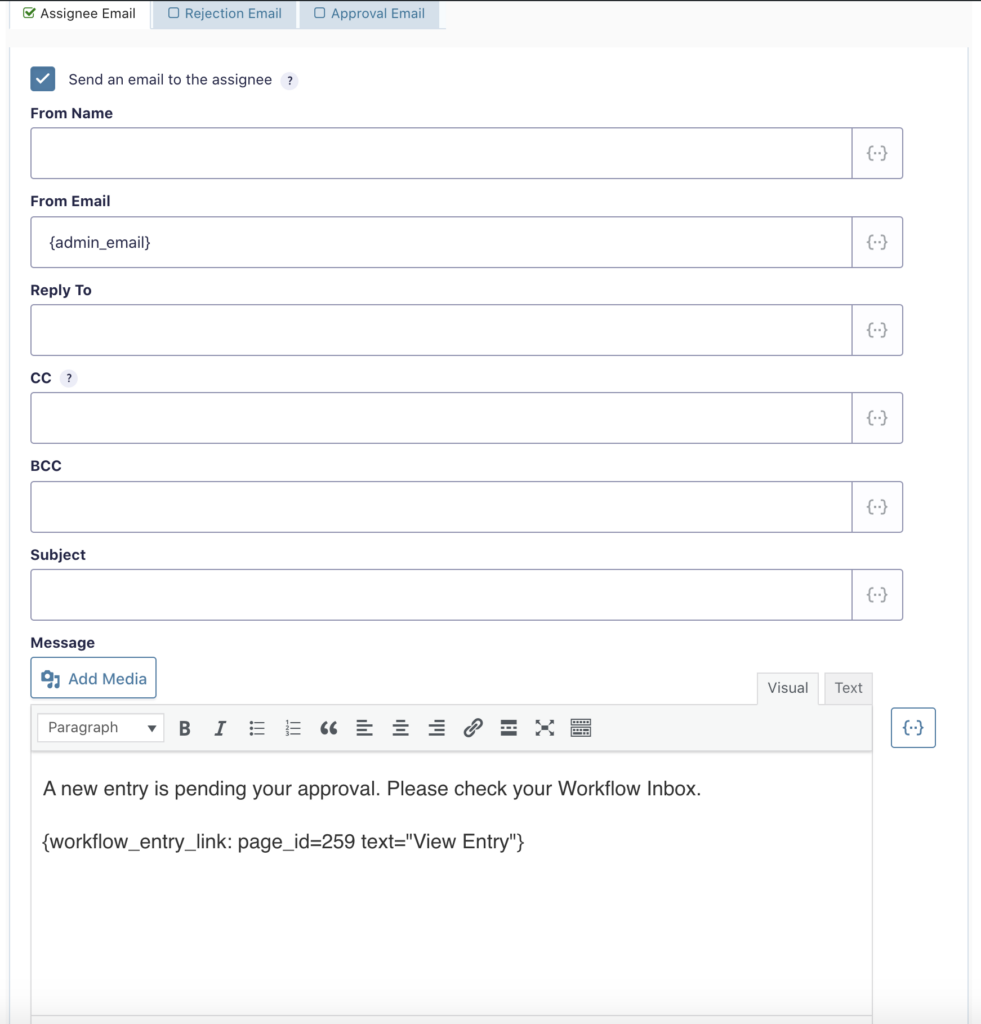Click the Bold formatting icon
The image size is (981, 1024).
click(185, 728)
